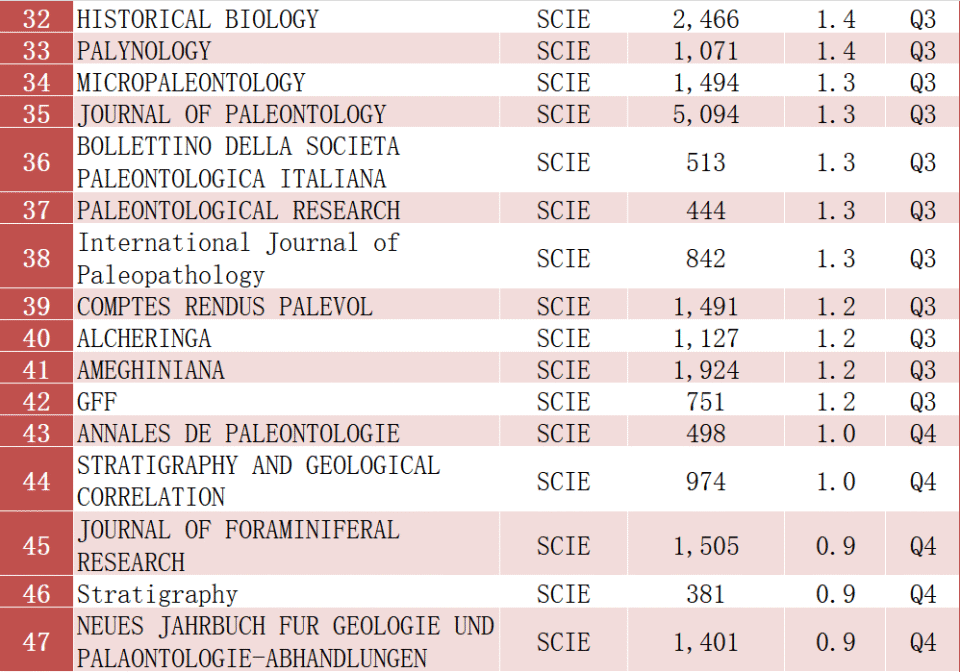The height and width of the screenshot is (672, 960).
Task: Click the GFF journal name
Action: [x=97, y=402]
